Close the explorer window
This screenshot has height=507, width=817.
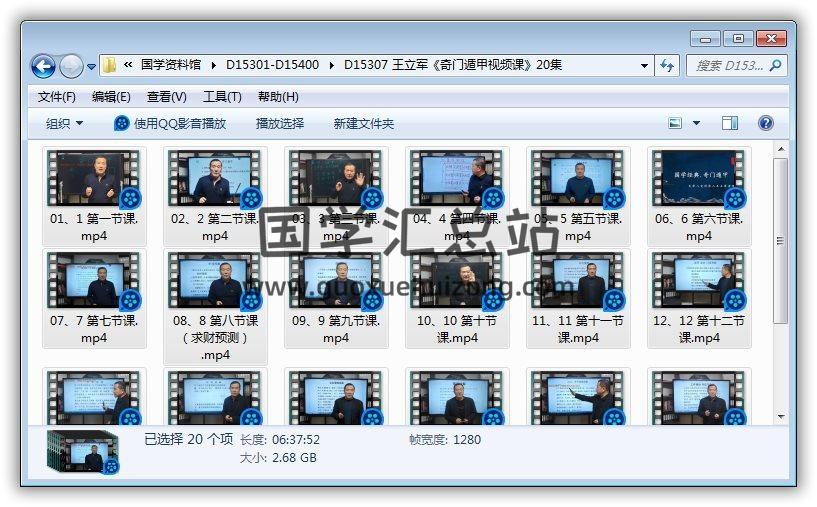(771, 39)
